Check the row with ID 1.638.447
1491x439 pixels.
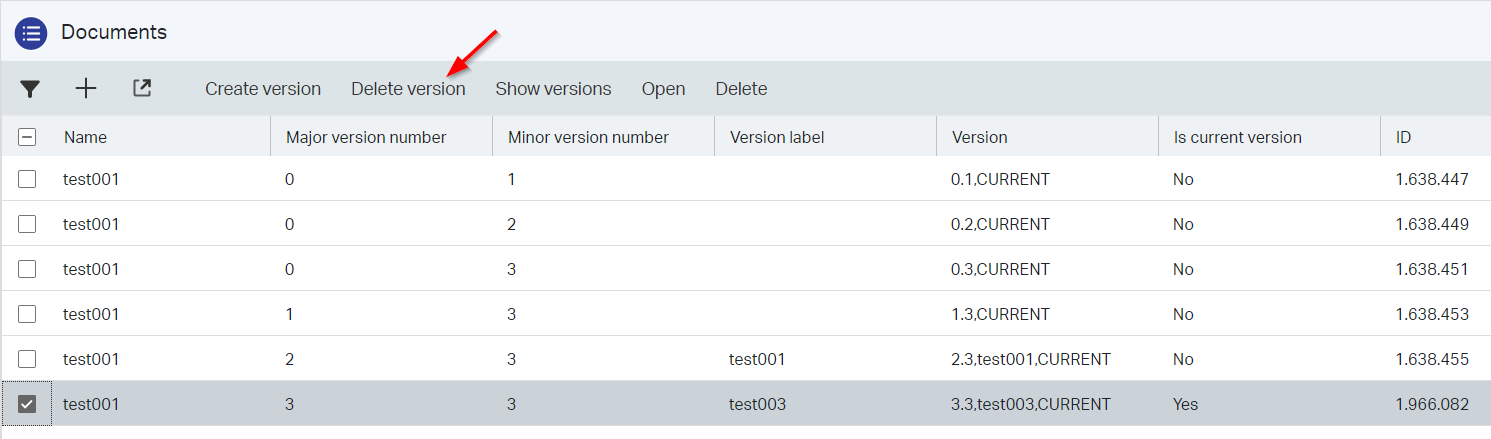point(27,179)
